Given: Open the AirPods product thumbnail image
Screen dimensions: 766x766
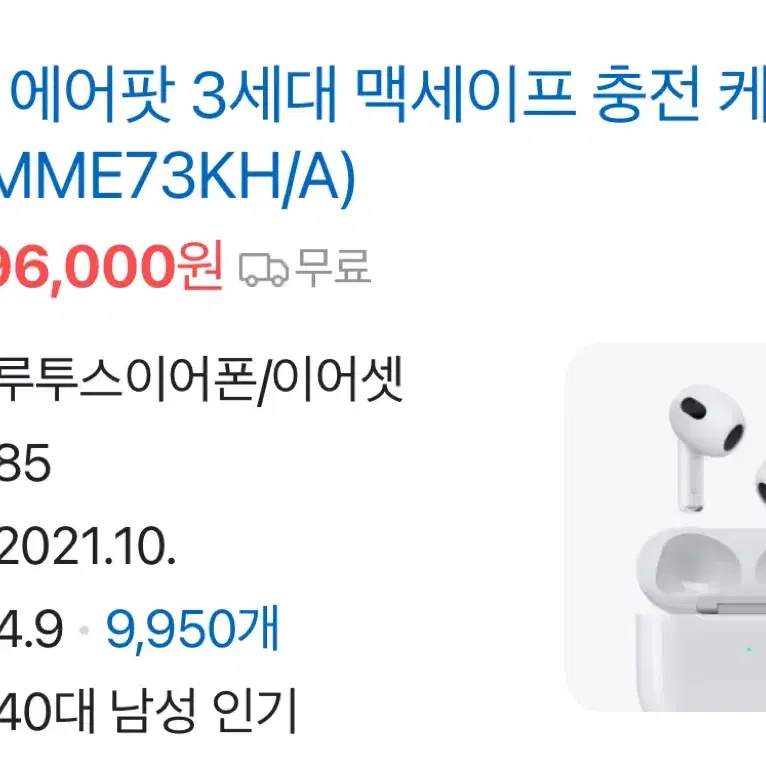Looking at the screenshot, I should [x=665, y=527].
